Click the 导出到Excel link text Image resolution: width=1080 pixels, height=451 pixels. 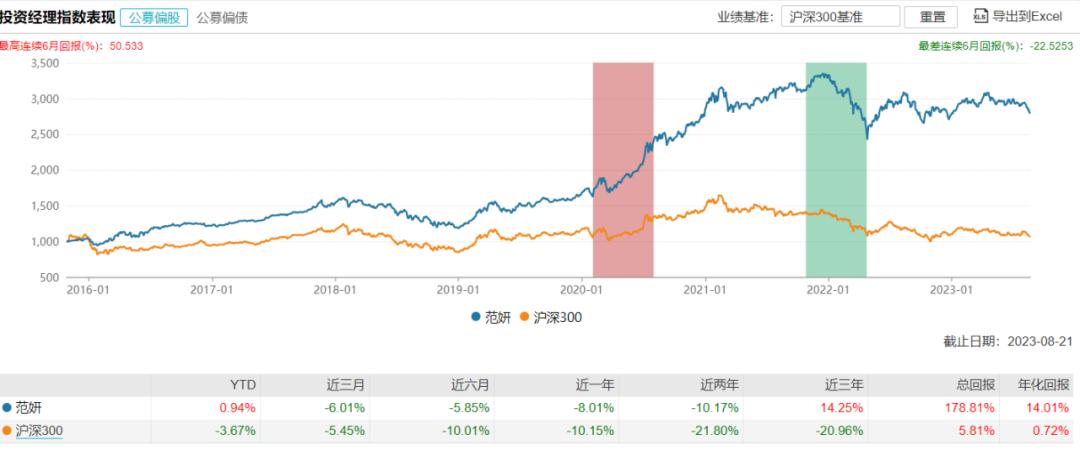tap(1025, 17)
